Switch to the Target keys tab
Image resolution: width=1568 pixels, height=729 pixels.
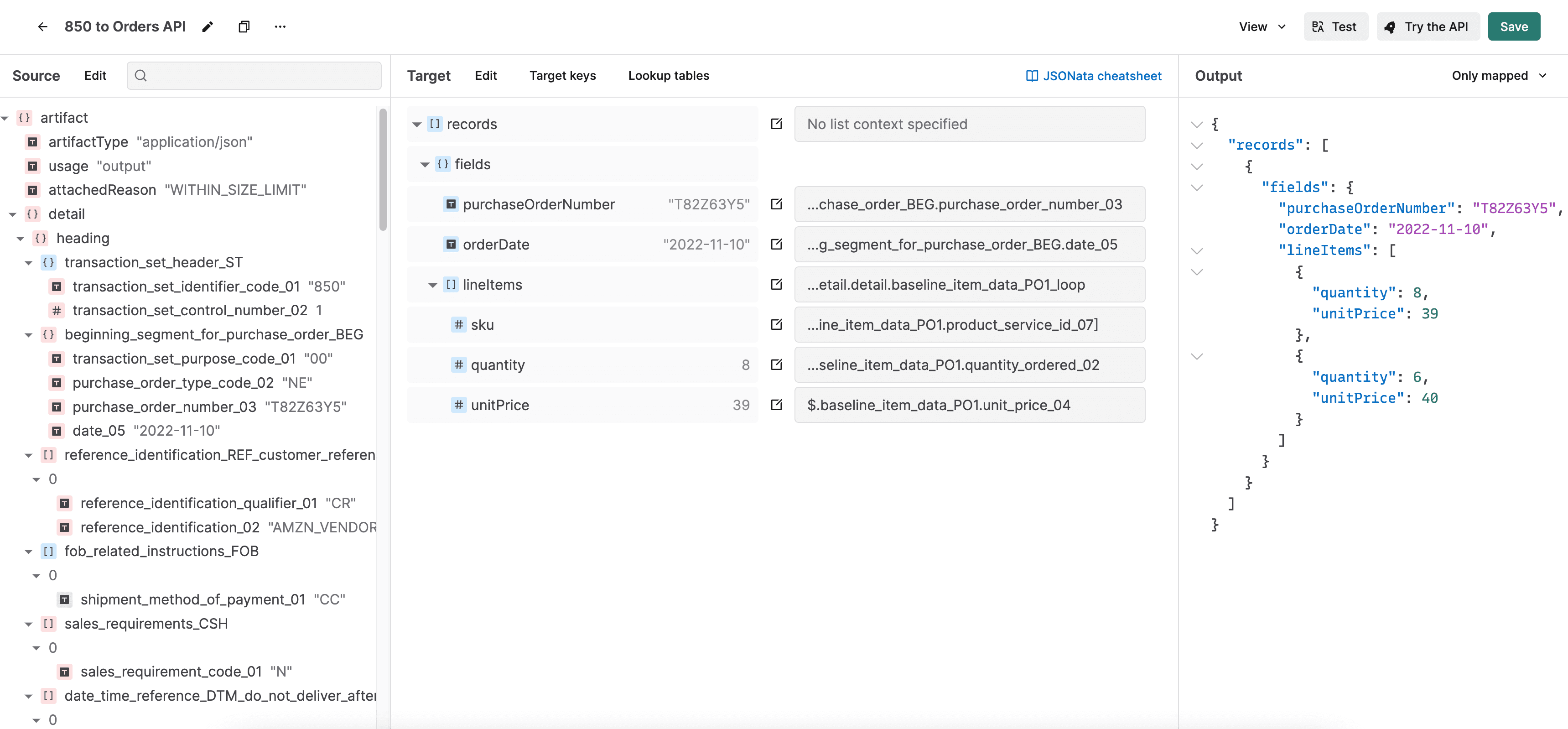[562, 76]
